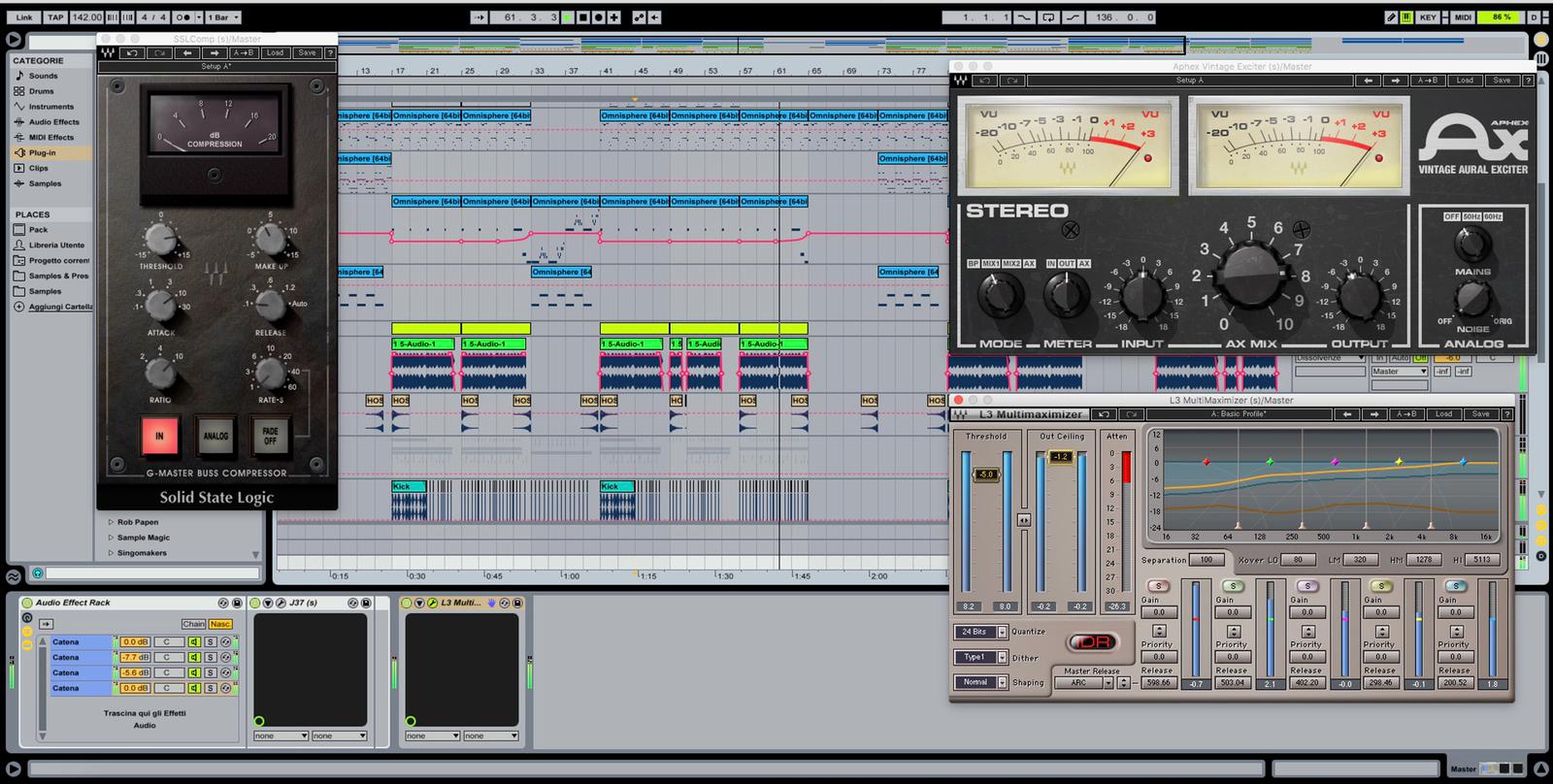Click the Follow arrow button in transport bar
Screen dimensions: 1553x784
(x=480, y=17)
